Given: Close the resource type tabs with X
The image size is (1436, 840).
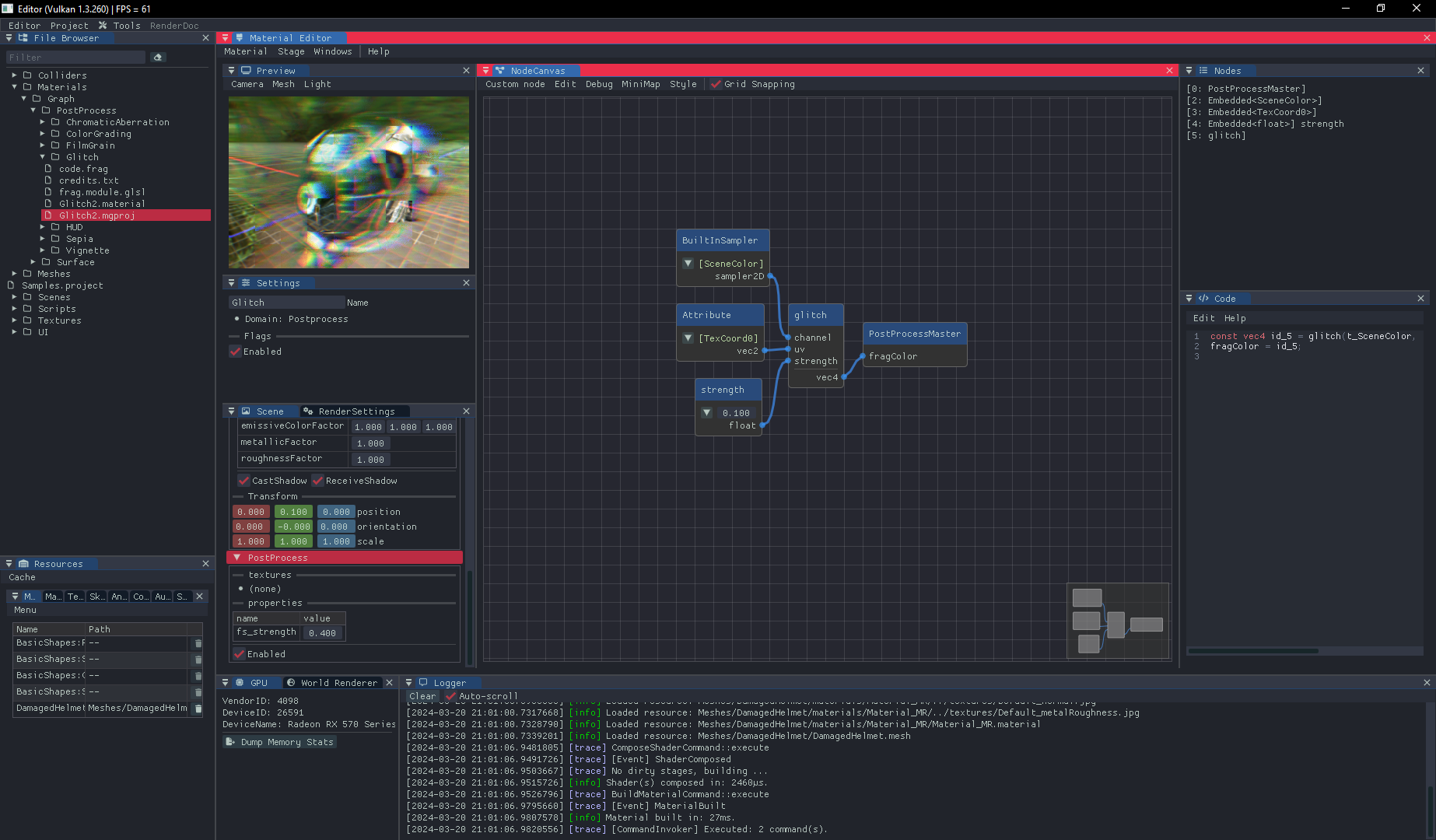Looking at the screenshot, I should (x=199, y=597).
